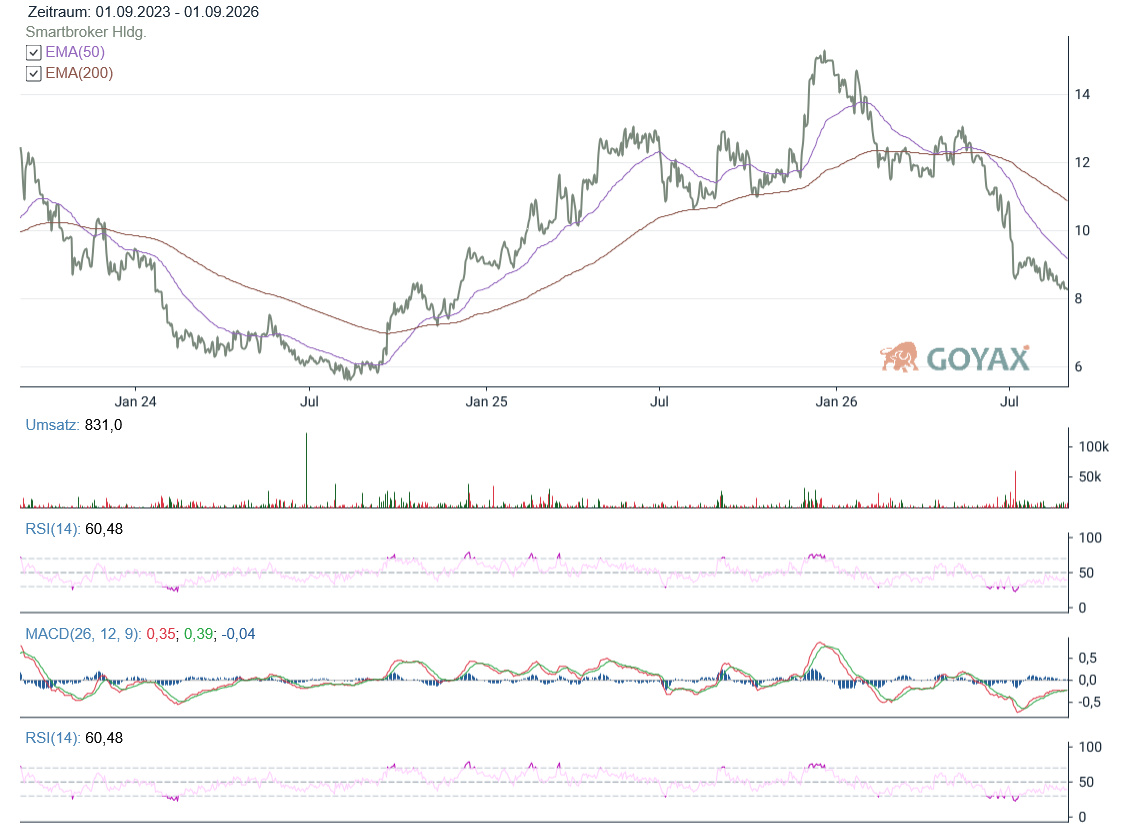Viewport: 1140px width, 826px height.
Task: Click the price peak near 15 before Jan 26
Action: (824, 54)
